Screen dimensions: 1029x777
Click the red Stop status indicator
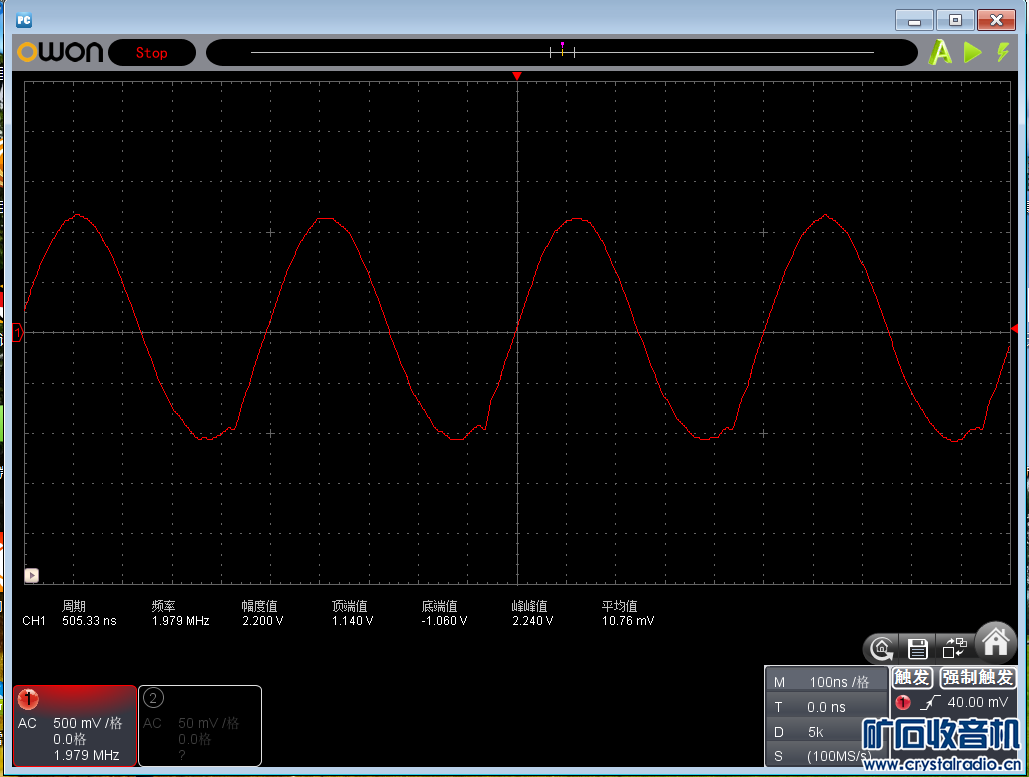152,53
